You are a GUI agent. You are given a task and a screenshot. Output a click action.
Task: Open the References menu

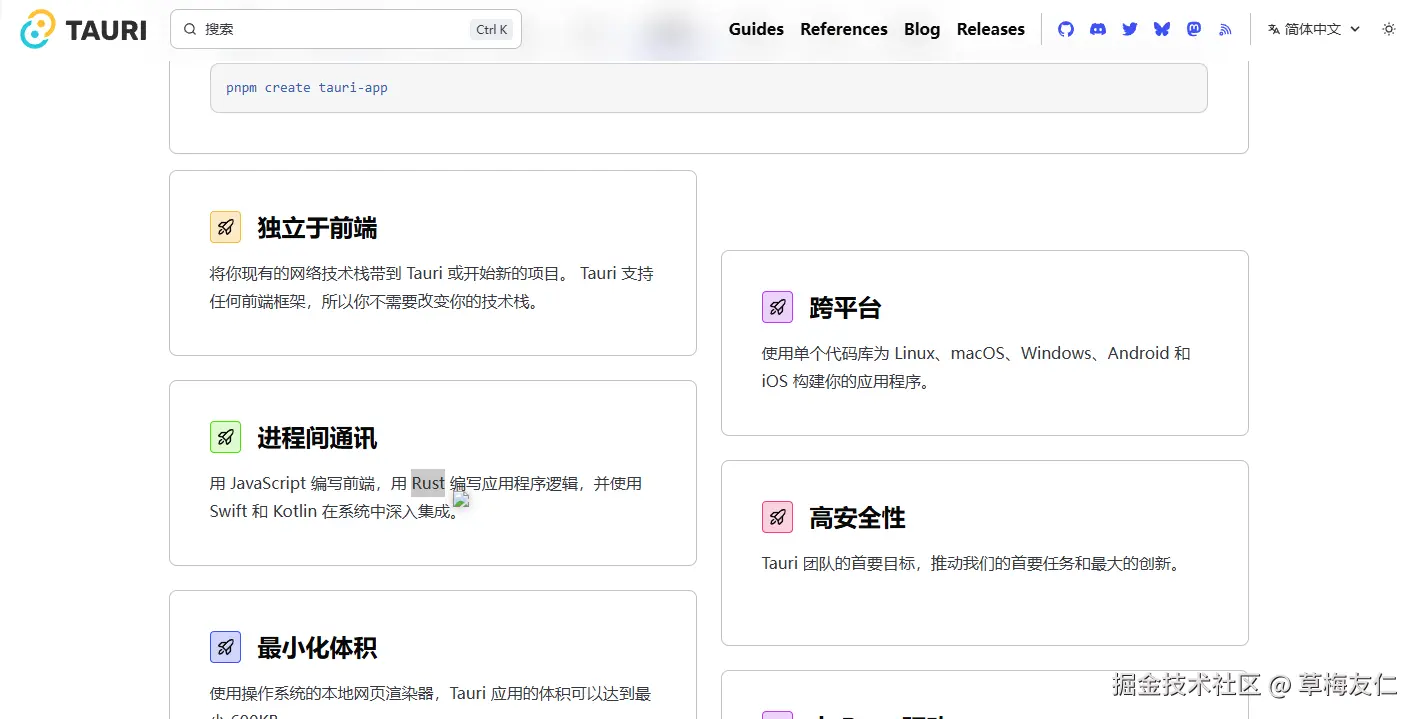(x=844, y=29)
